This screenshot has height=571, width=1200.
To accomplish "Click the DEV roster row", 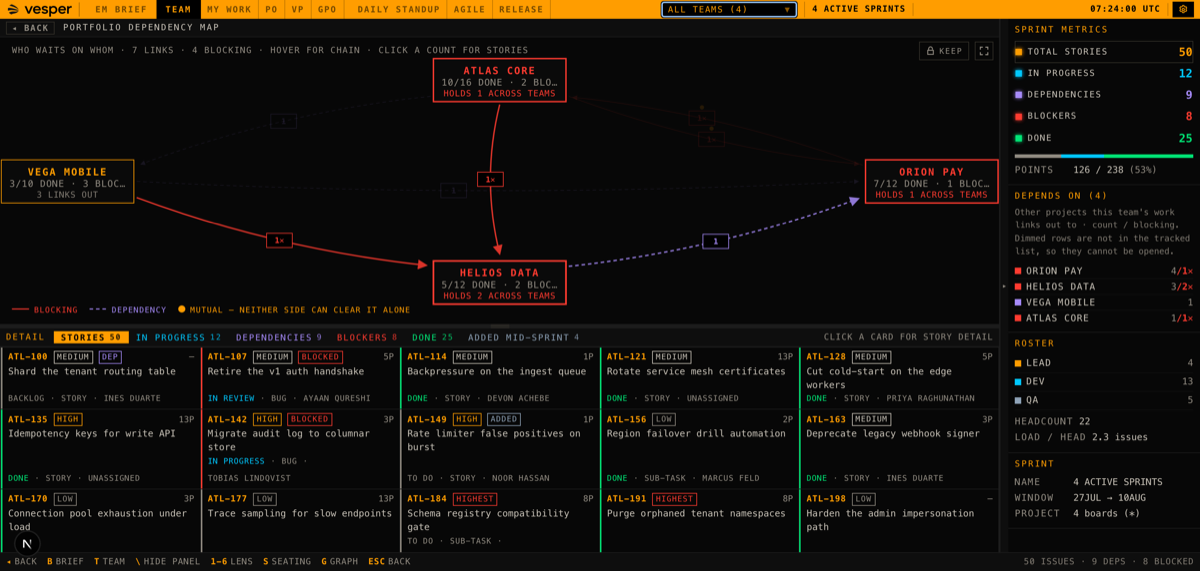I will pyautogui.click(x=1103, y=381).
